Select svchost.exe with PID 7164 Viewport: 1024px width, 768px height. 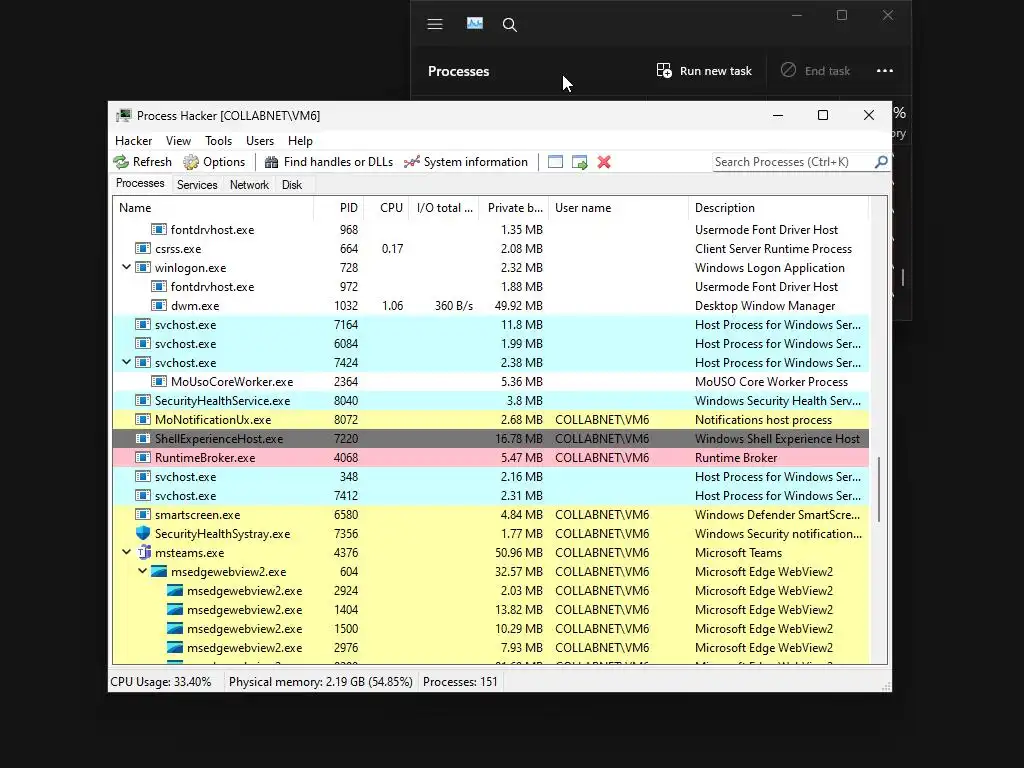coord(491,325)
